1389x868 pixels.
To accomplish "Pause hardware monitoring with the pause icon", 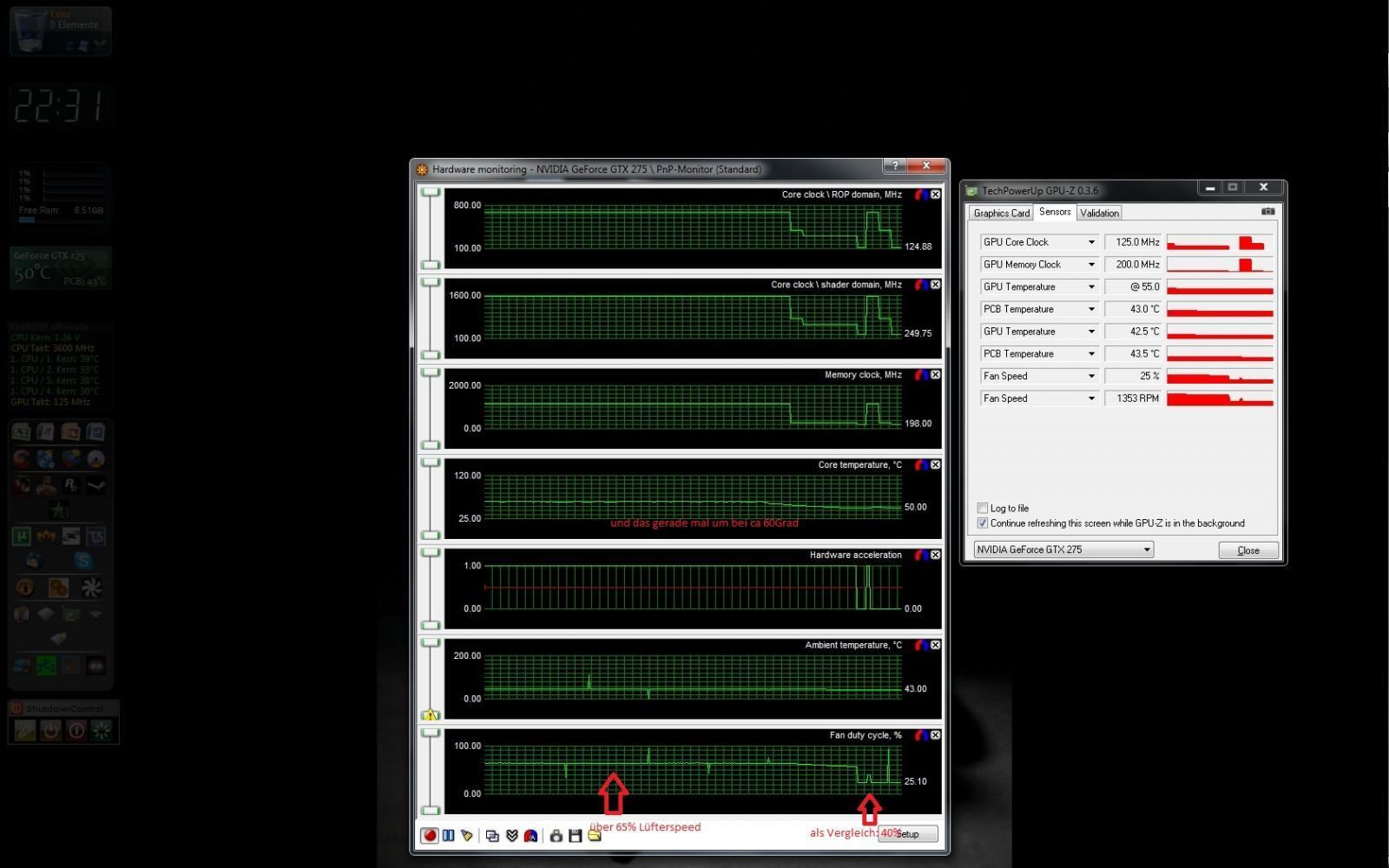I will 448,835.
